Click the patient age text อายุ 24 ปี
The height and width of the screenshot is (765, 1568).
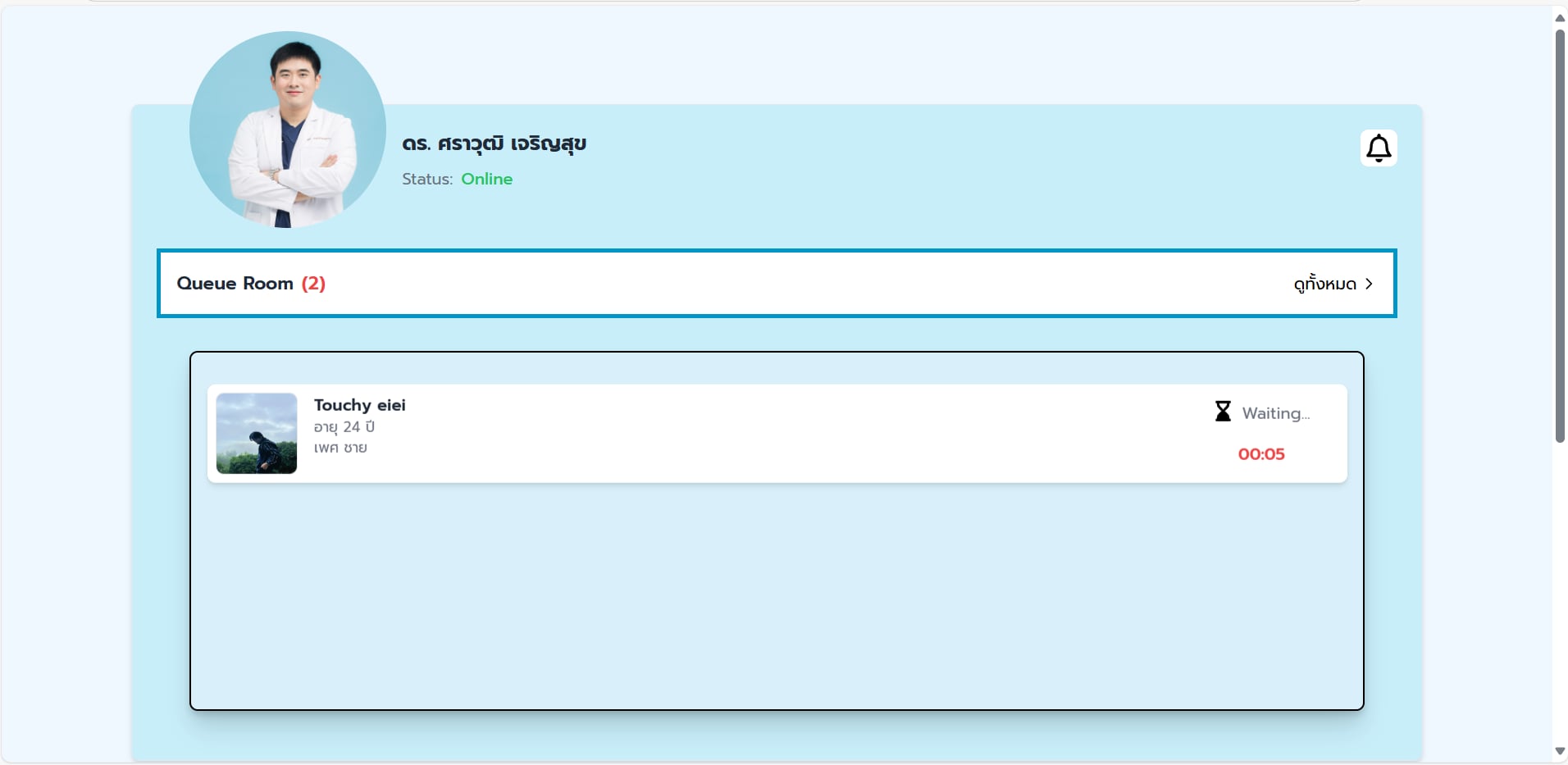point(344,427)
